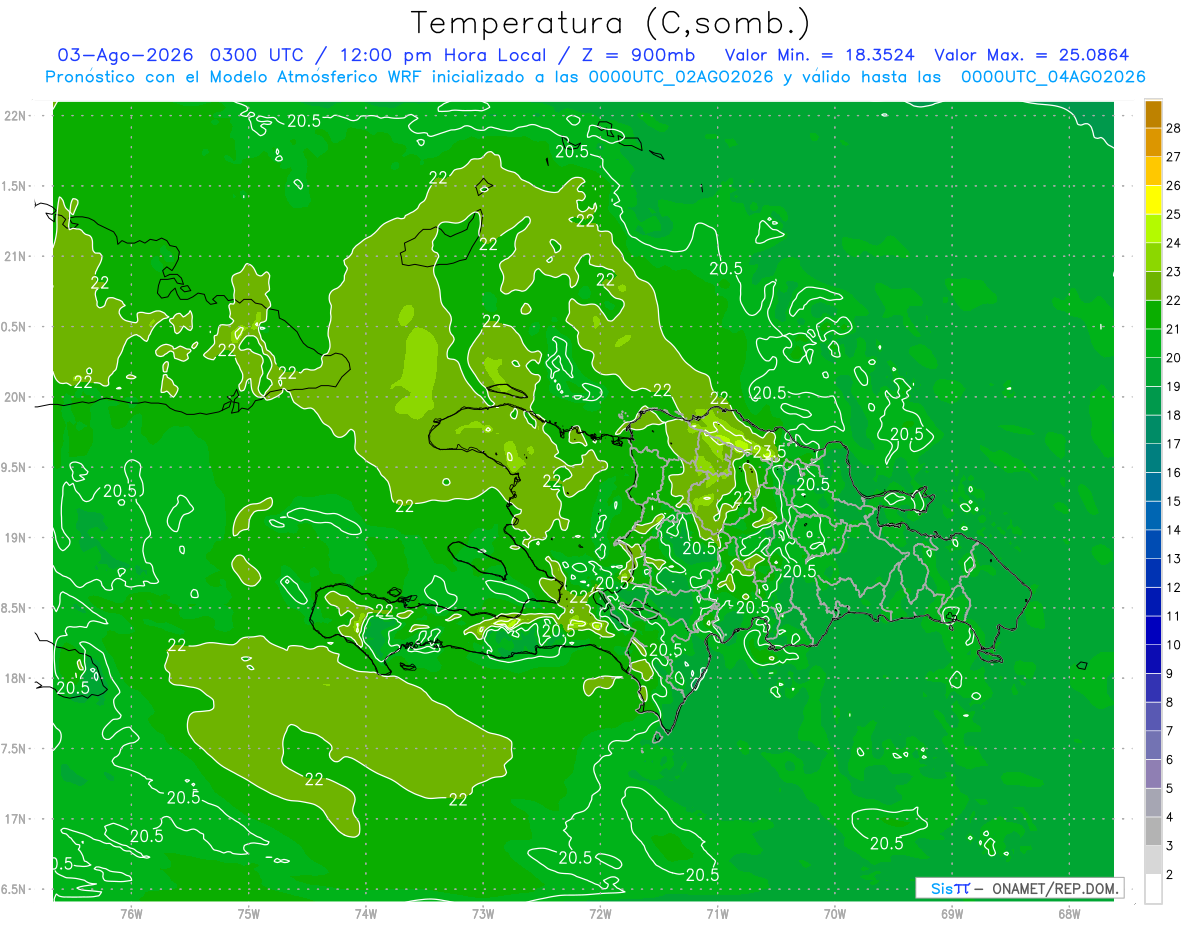Click the '24' color scale label
The height and width of the screenshot is (927, 1200).
1174,243
